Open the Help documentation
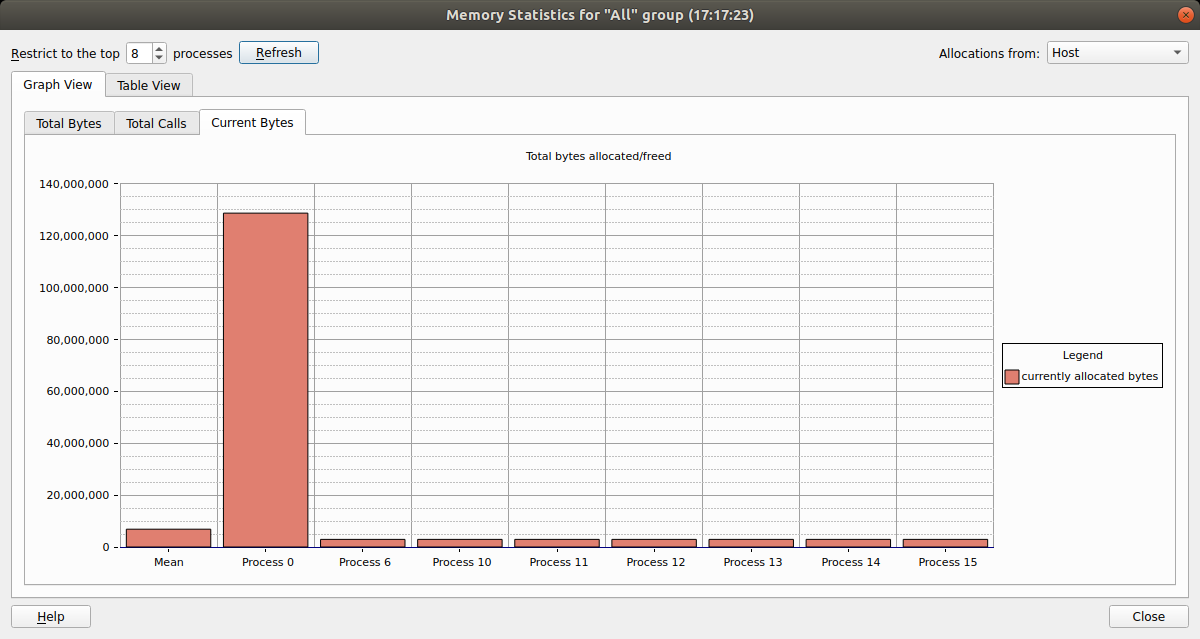 (x=50, y=616)
